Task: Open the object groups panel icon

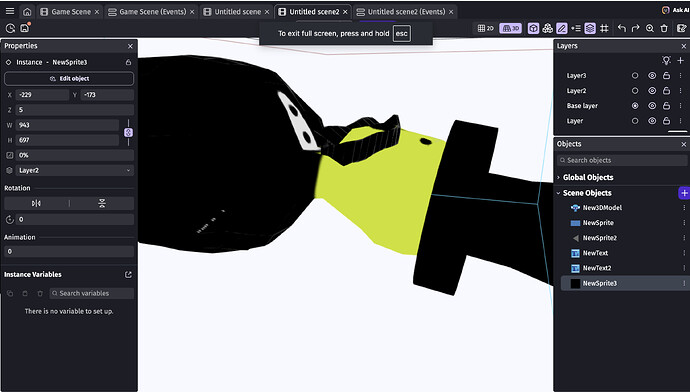Action: point(547,28)
